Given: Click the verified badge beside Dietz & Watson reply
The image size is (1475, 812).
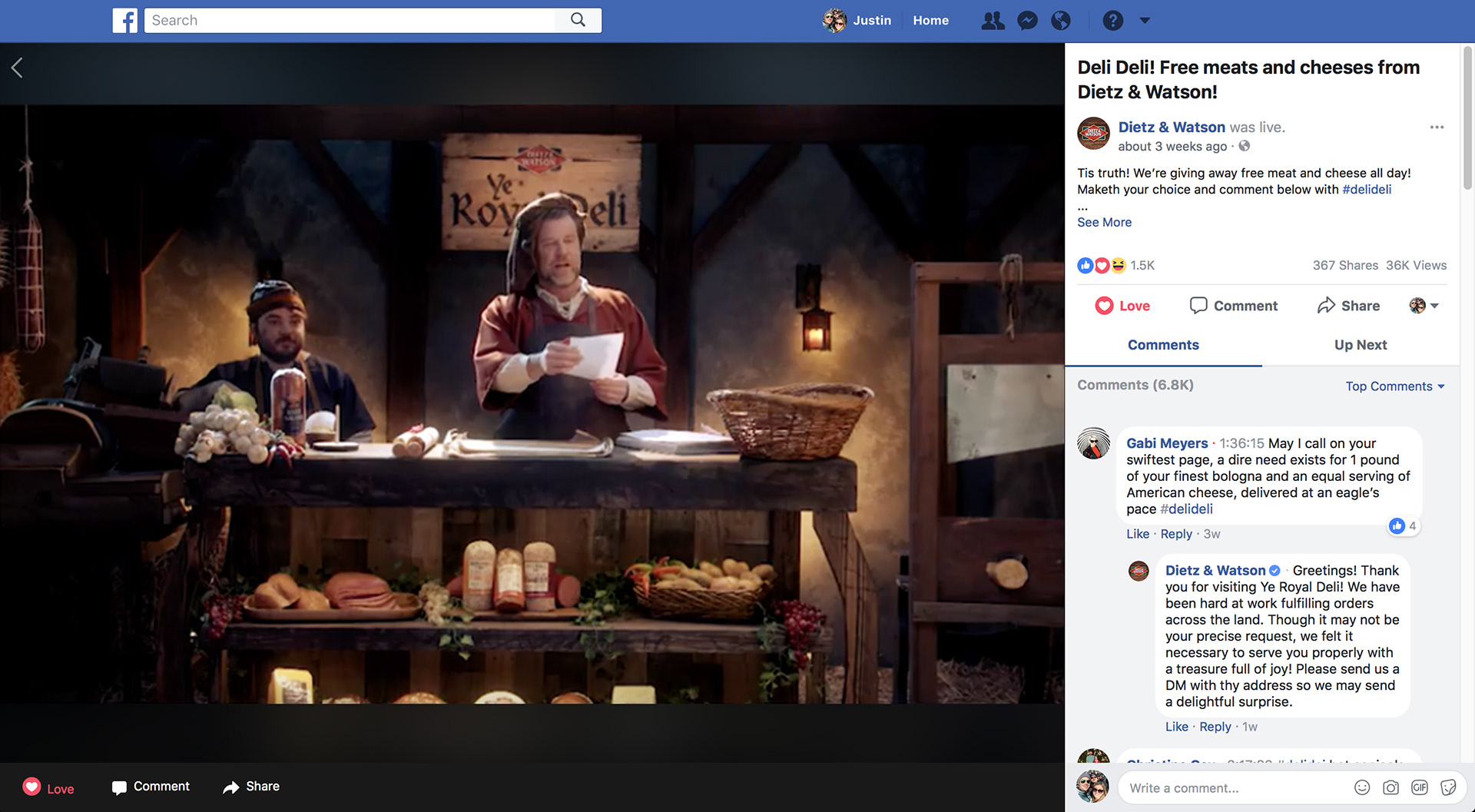Looking at the screenshot, I should pos(1274,570).
